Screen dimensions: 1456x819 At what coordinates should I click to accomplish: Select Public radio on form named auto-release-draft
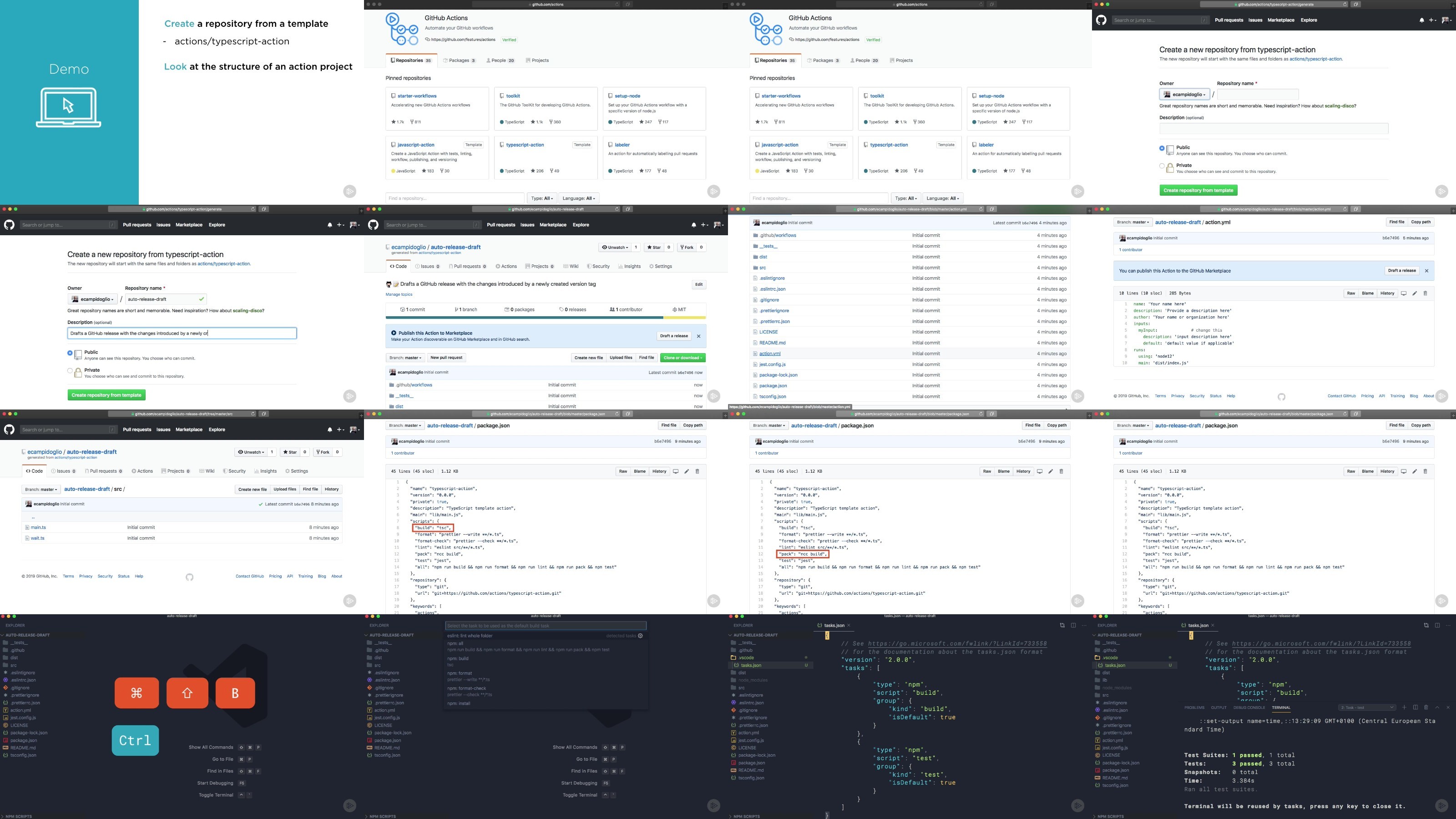70,353
